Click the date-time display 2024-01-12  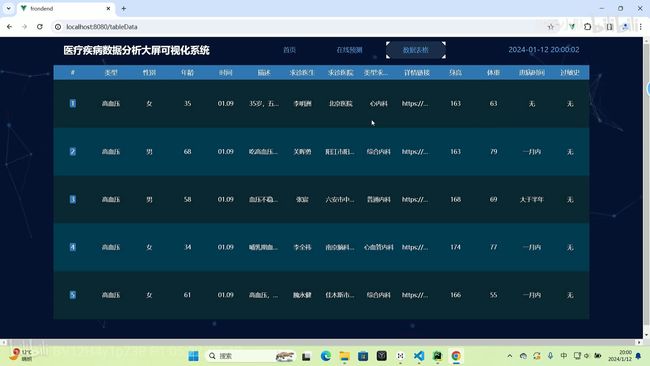544,50
